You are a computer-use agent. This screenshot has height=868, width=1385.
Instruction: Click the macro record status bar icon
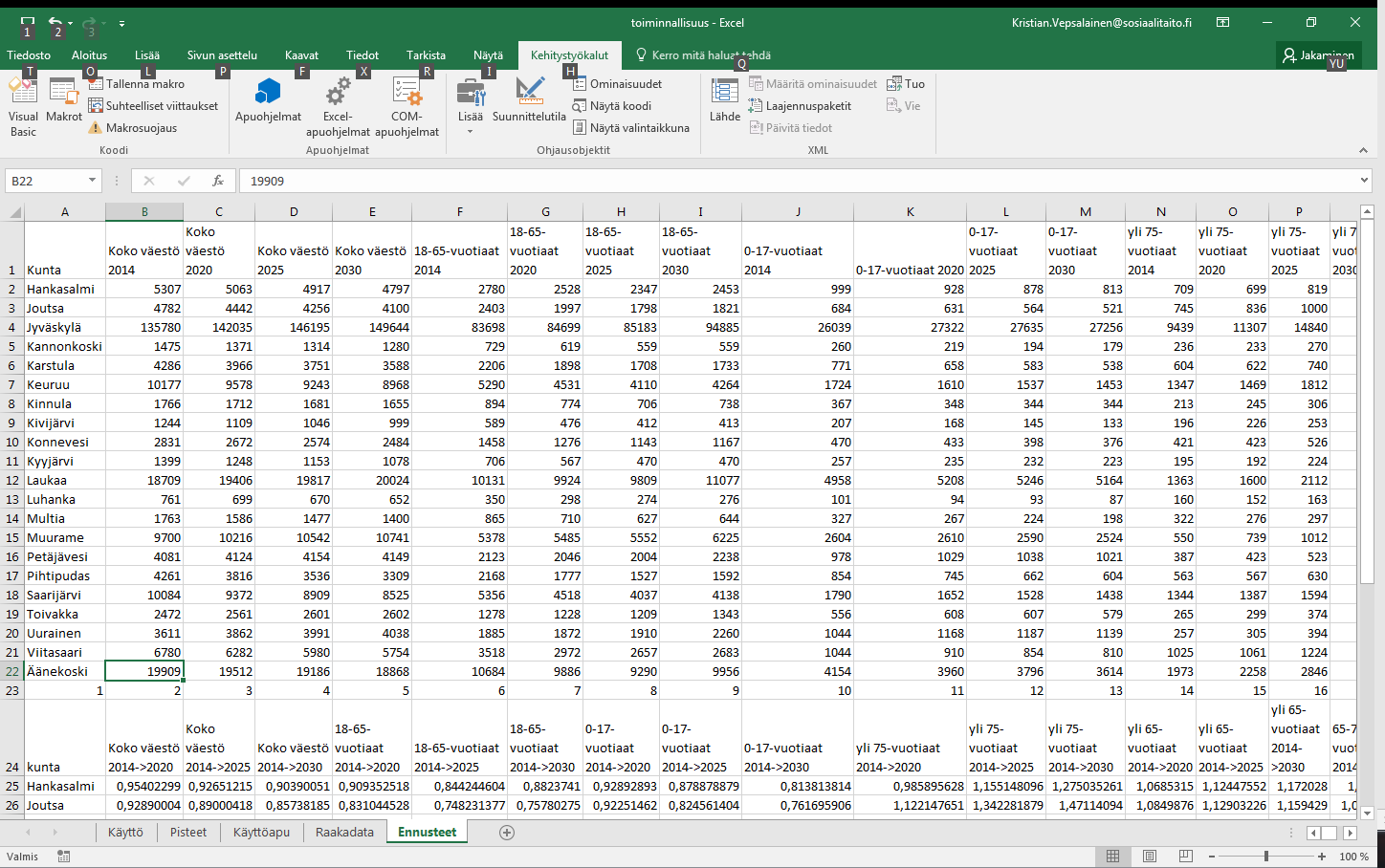63,857
